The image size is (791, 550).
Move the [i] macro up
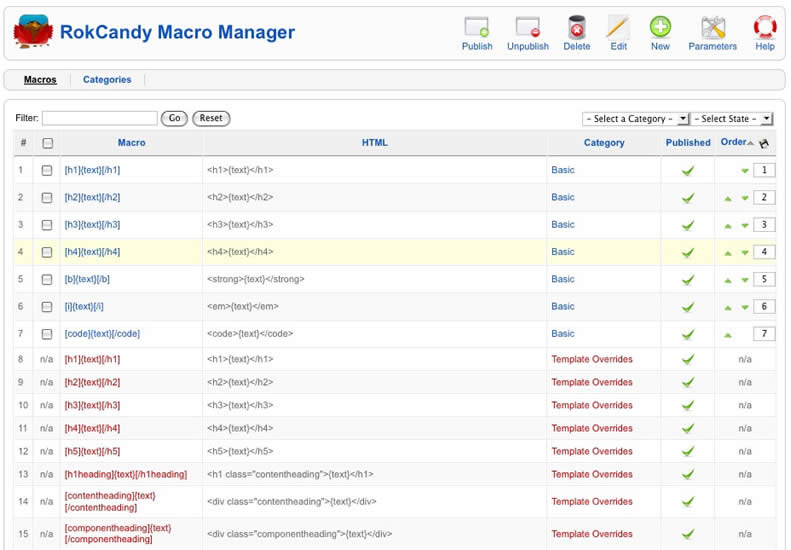(x=727, y=307)
